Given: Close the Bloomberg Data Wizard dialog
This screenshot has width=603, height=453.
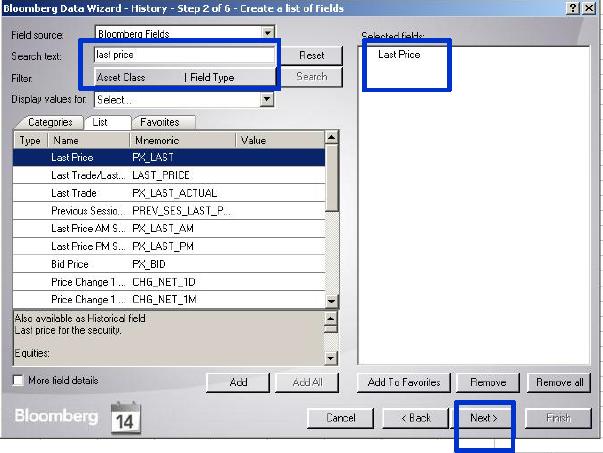Looking at the screenshot, I should [x=589, y=8].
